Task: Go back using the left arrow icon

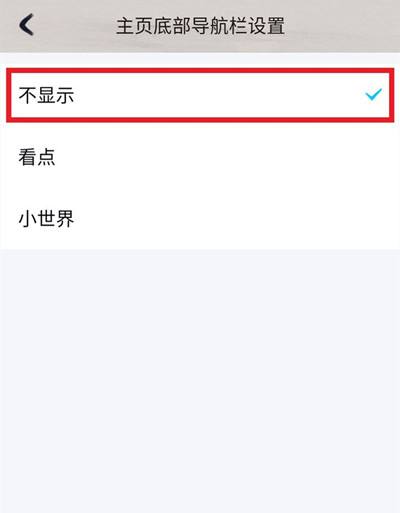Action: point(26,25)
